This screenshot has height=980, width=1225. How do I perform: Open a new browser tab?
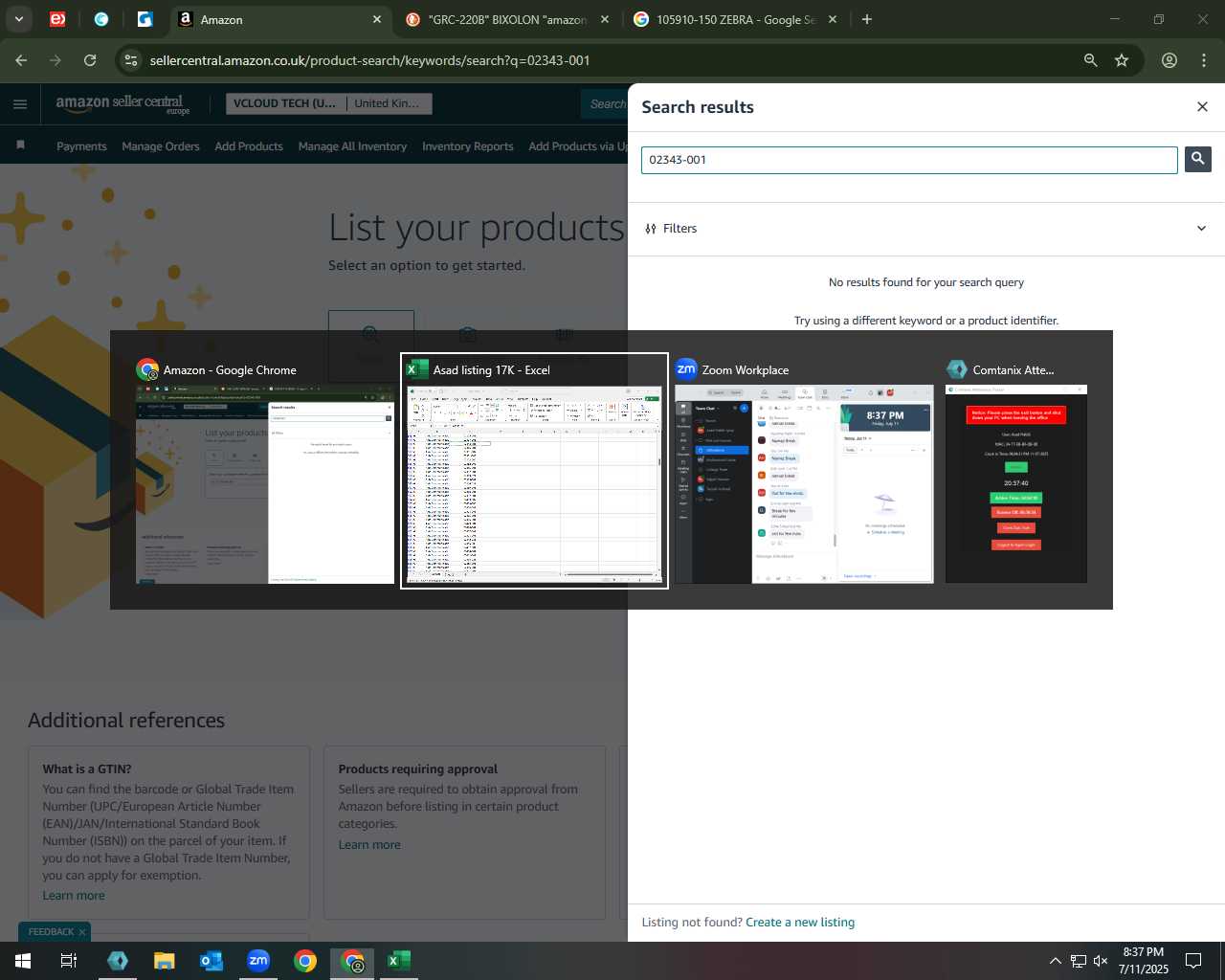coord(867,19)
